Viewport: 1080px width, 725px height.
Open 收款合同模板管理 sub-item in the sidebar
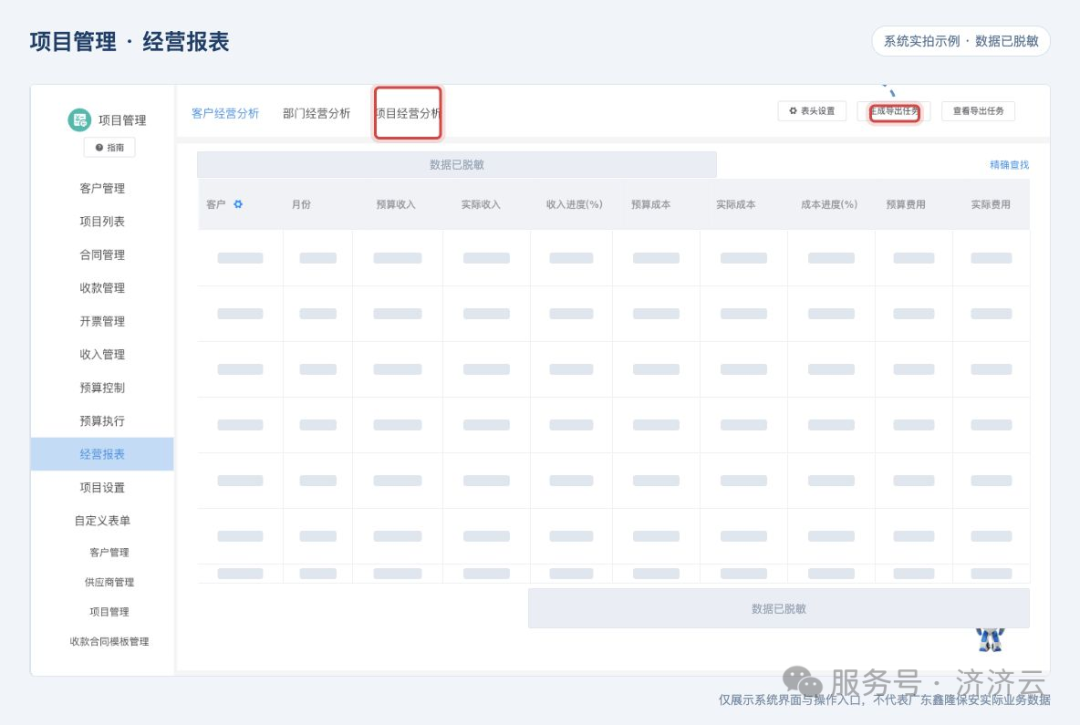109,641
